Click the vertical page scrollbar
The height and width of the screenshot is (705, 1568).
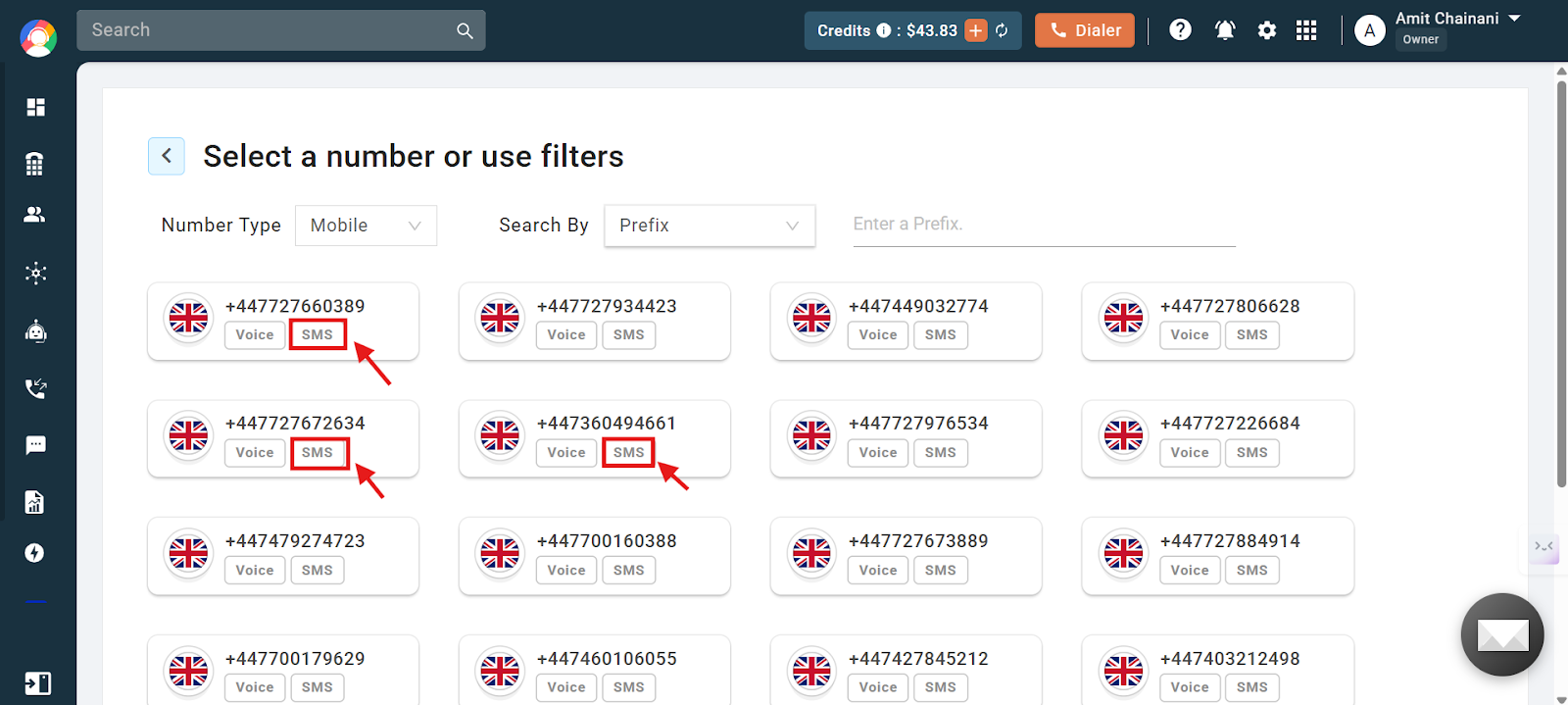point(1561,282)
